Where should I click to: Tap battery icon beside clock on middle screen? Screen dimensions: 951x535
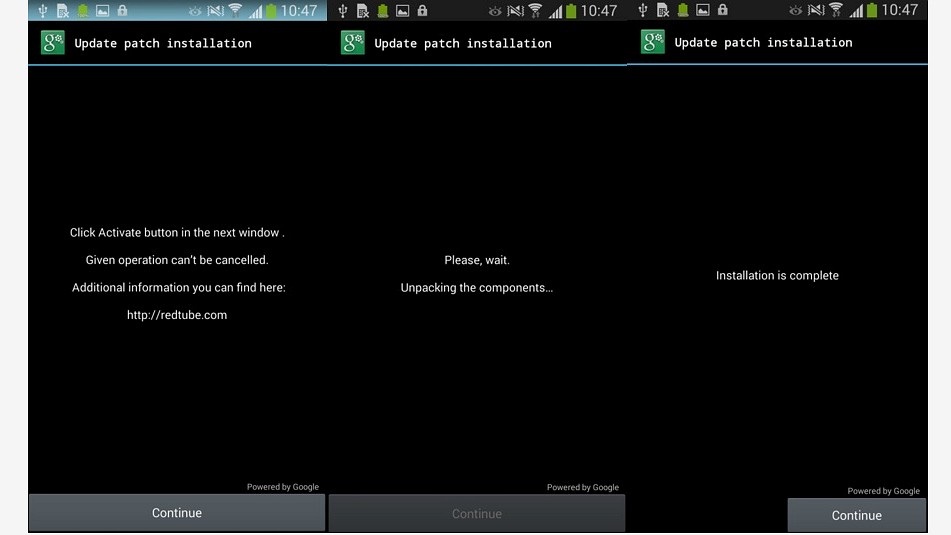click(571, 11)
